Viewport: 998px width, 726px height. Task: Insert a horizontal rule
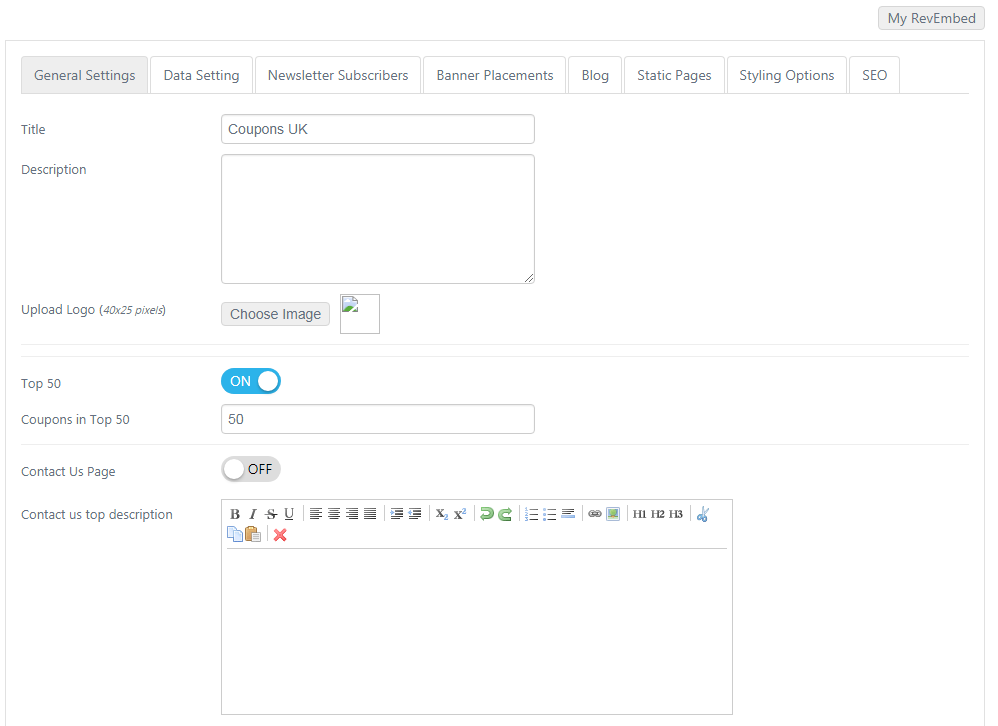coord(568,514)
